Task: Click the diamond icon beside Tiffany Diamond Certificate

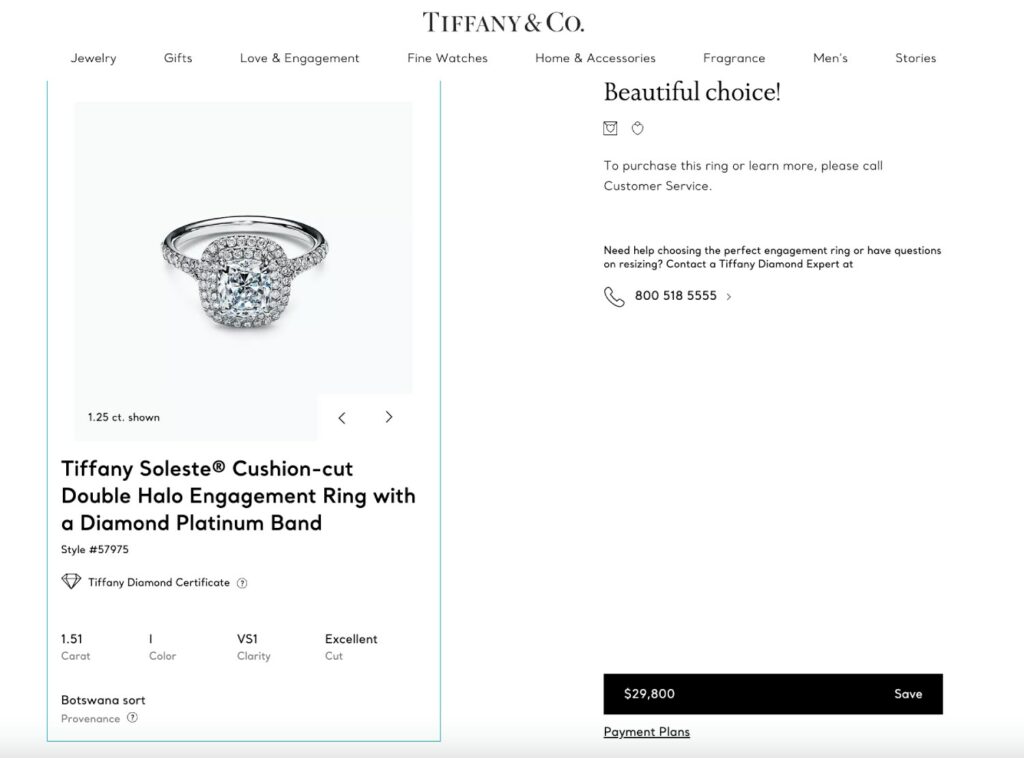Action: coord(71,582)
